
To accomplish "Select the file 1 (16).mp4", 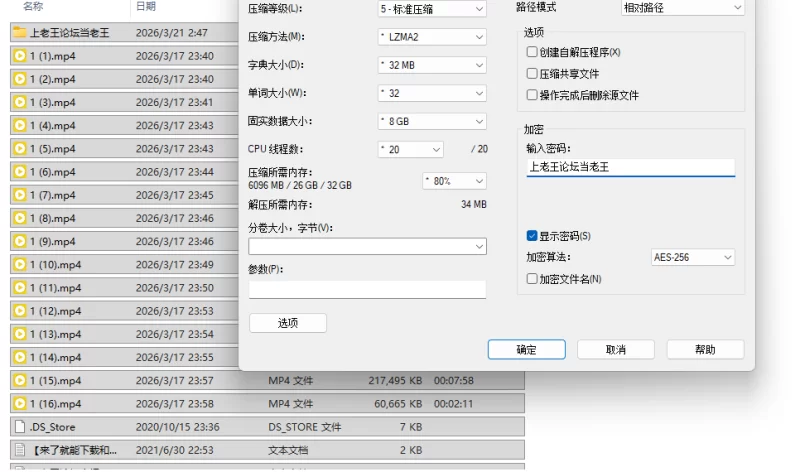I will tap(267, 404).
